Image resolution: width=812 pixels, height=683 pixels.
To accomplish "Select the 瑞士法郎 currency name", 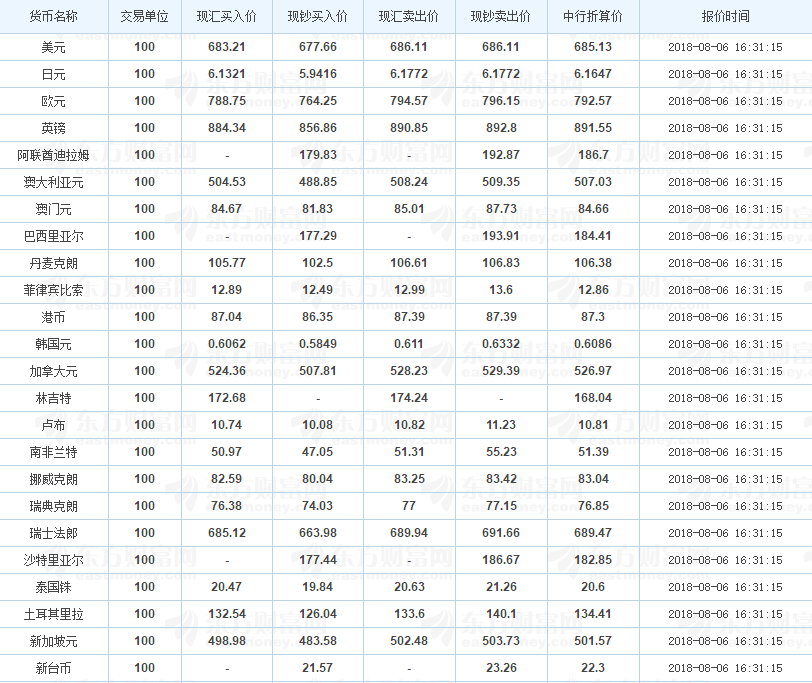I will coord(54,533).
